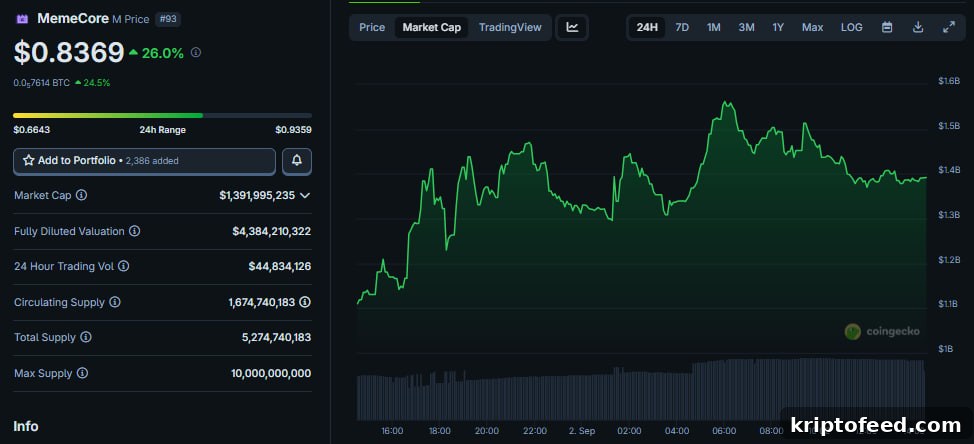Open Fully Diluted Valuation info icon

[134, 231]
